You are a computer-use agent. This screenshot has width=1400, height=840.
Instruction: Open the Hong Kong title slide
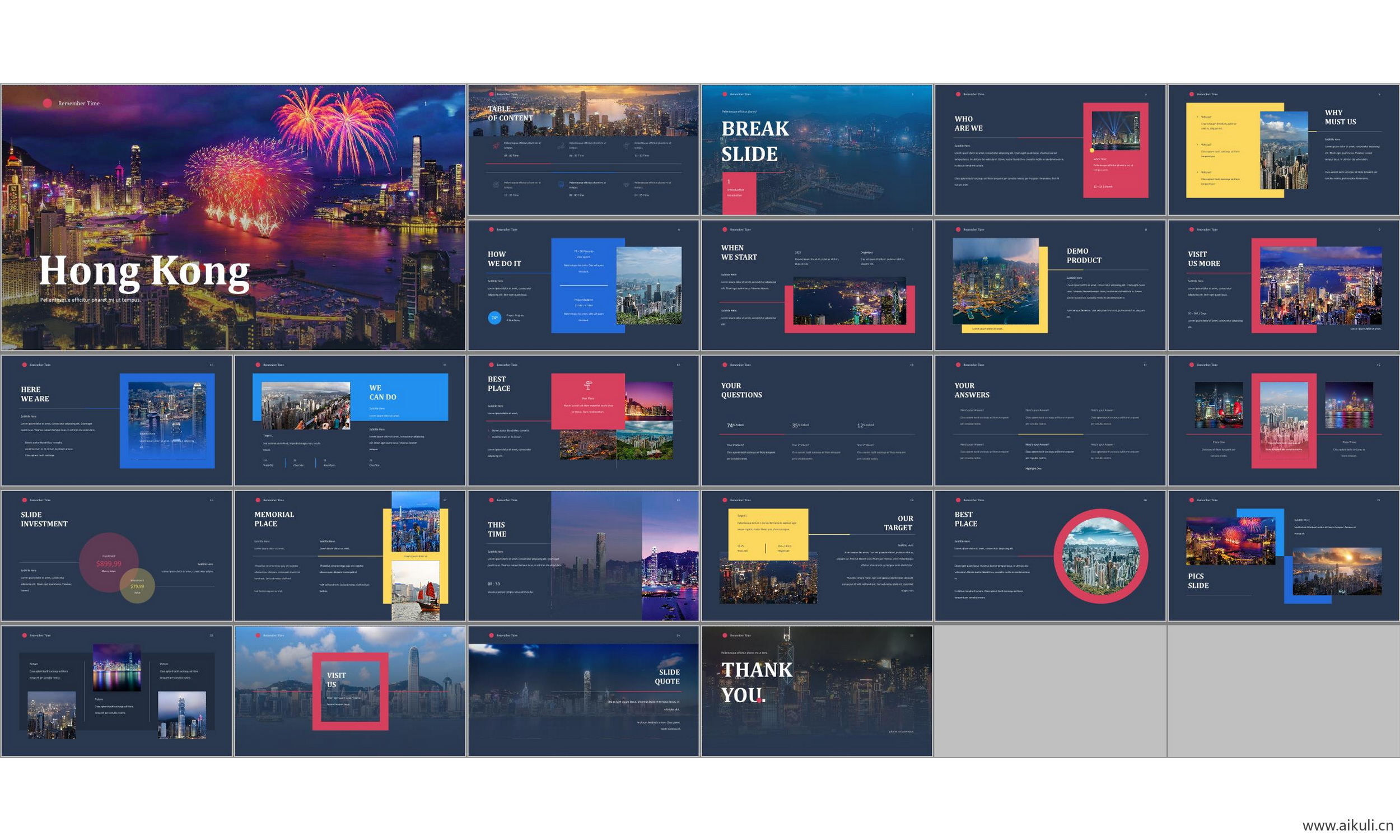pos(233,217)
